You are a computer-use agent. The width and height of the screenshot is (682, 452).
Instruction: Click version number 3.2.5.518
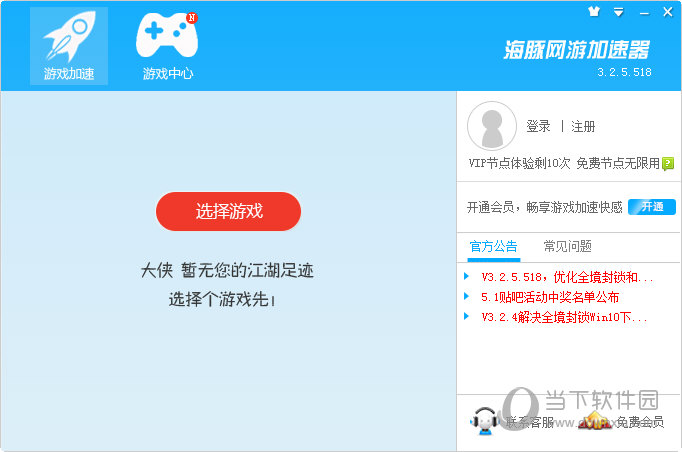624,72
